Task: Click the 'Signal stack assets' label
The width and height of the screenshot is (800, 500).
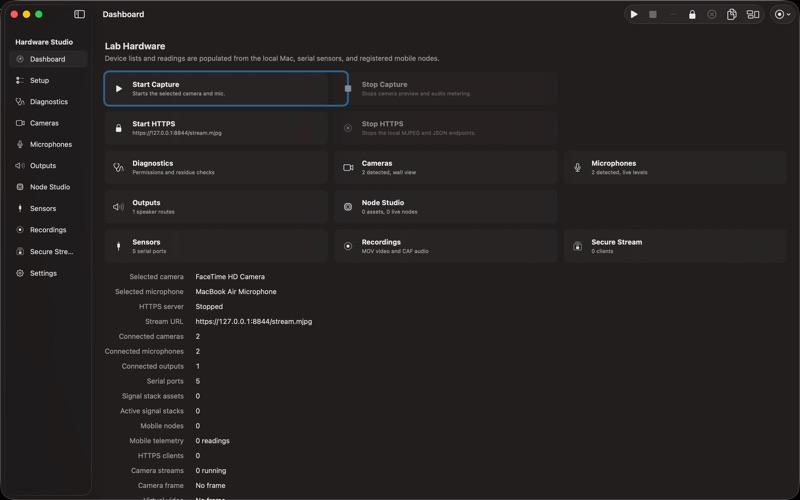Action: click(x=153, y=396)
